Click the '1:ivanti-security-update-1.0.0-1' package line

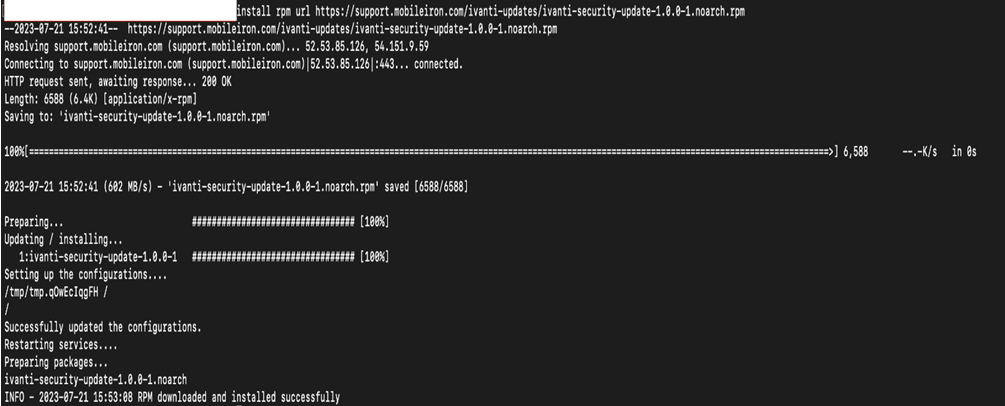point(97,257)
